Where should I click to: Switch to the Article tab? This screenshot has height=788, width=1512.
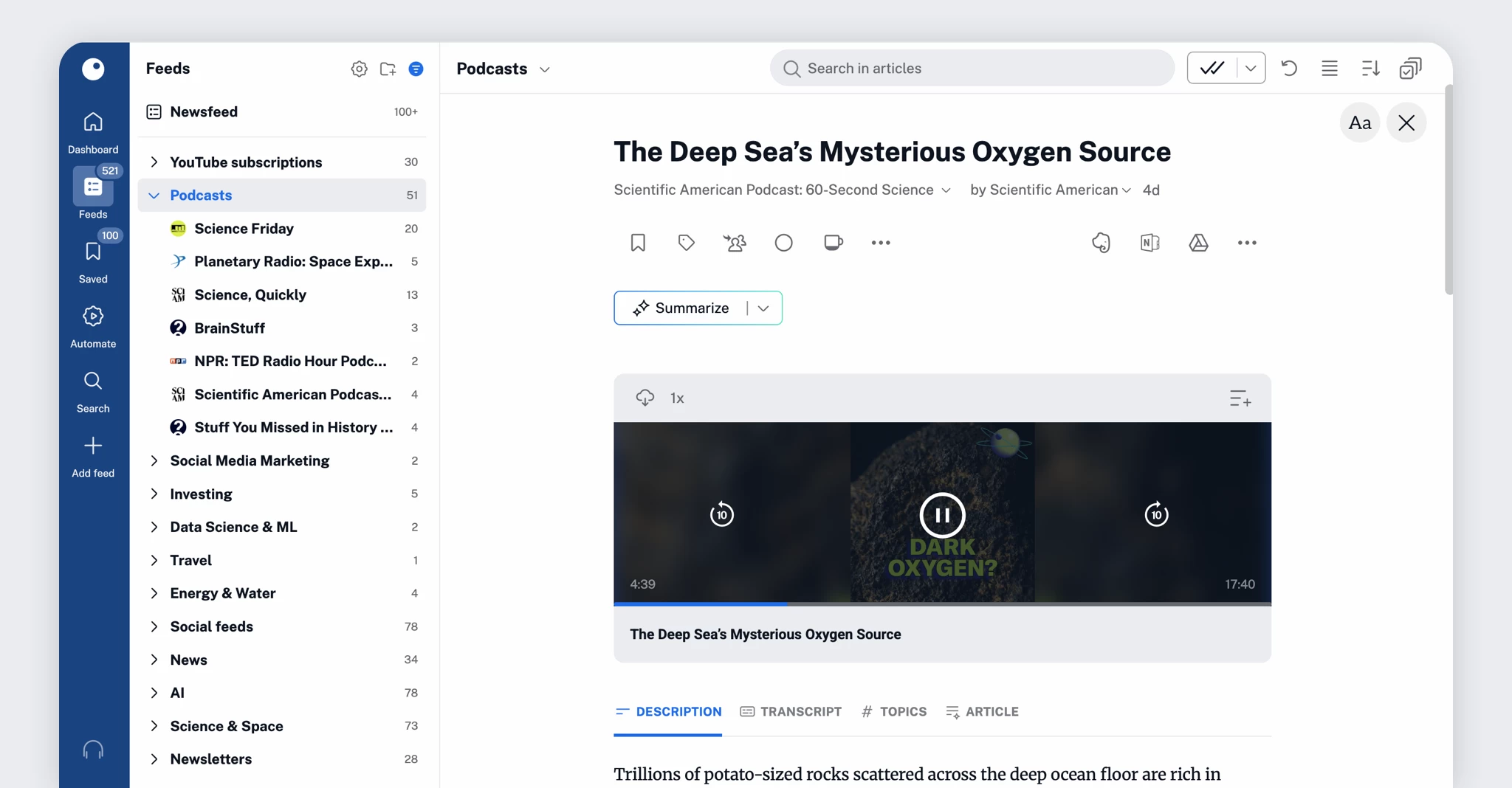coord(982,711)
